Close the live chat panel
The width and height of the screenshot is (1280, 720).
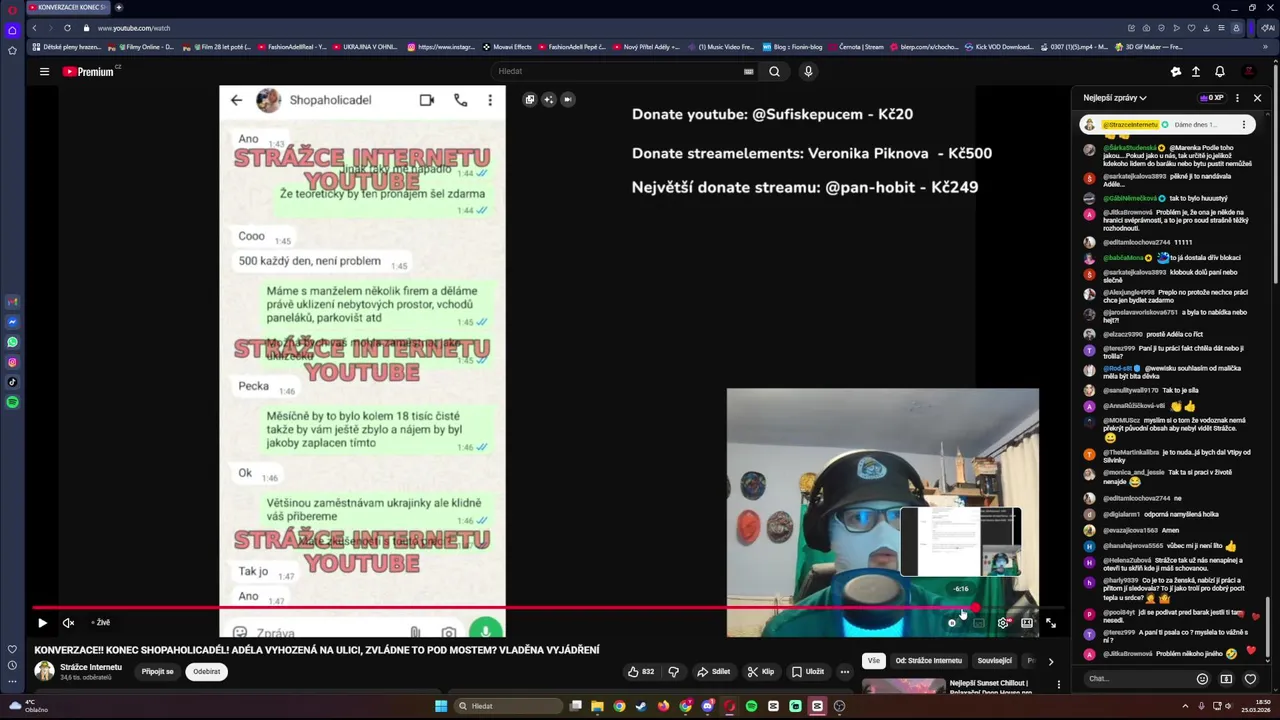click(x=1257, y=98)
